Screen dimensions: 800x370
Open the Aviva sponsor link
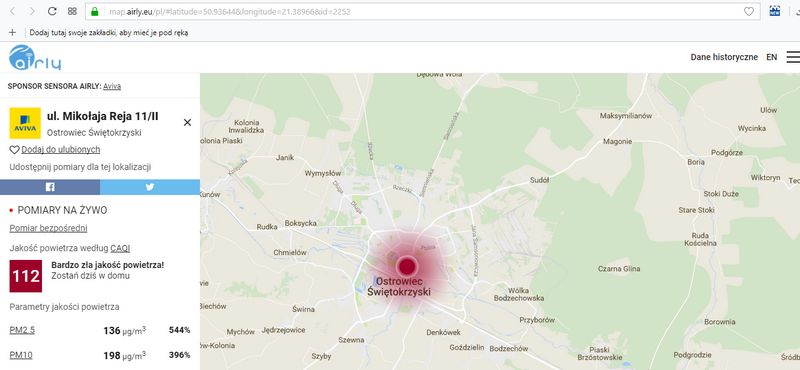112,86
